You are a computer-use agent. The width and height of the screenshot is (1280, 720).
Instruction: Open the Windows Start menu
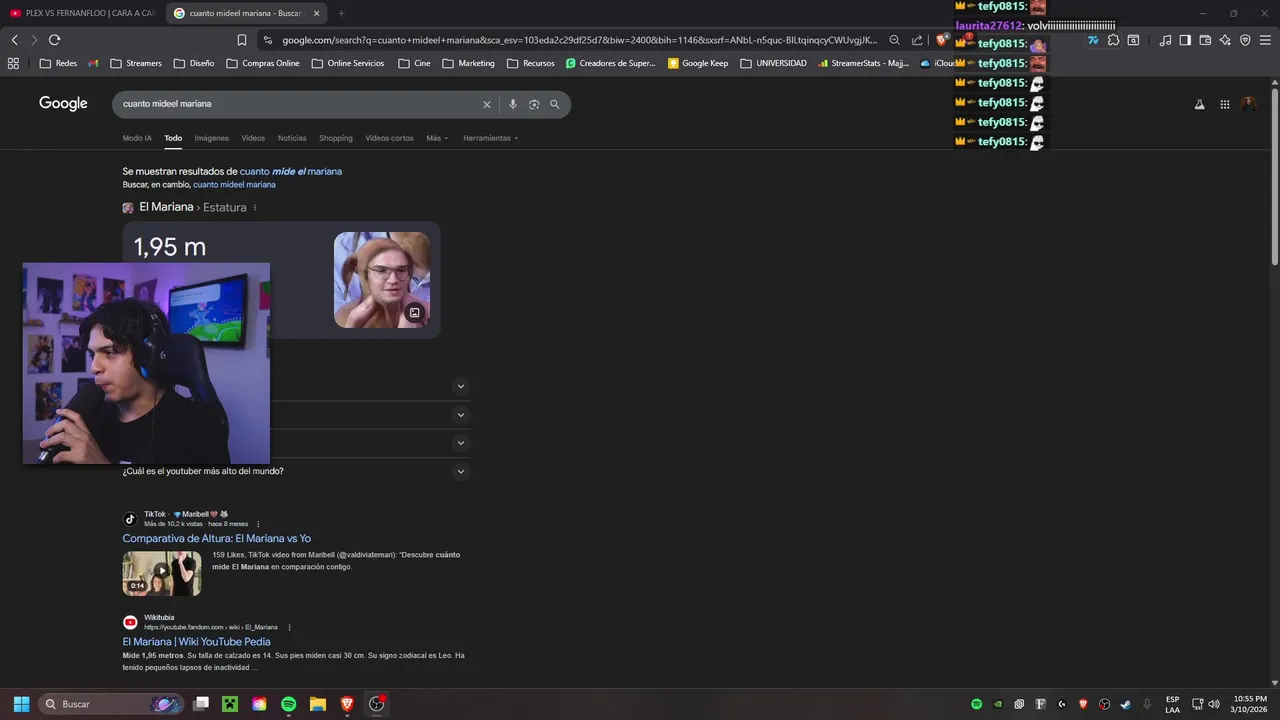pyautogui.click(x=21, y=704)
